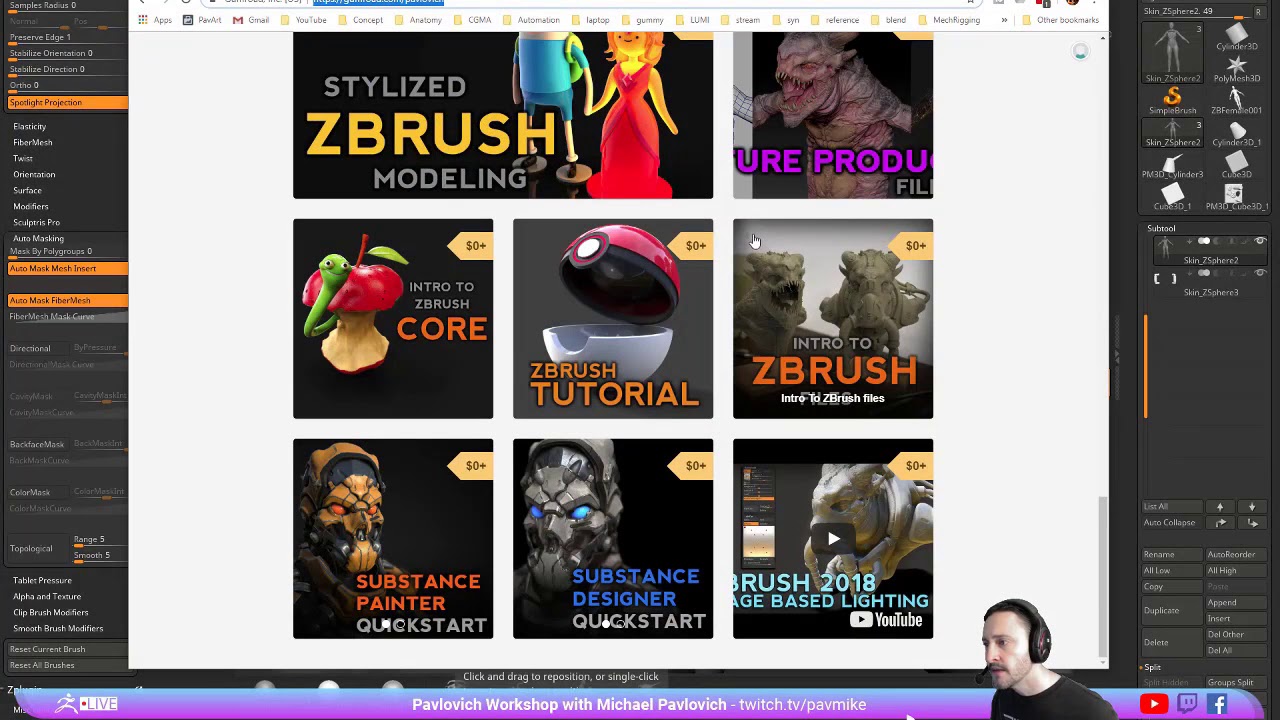Adjust the Topological Range slider

click(100, 539)
